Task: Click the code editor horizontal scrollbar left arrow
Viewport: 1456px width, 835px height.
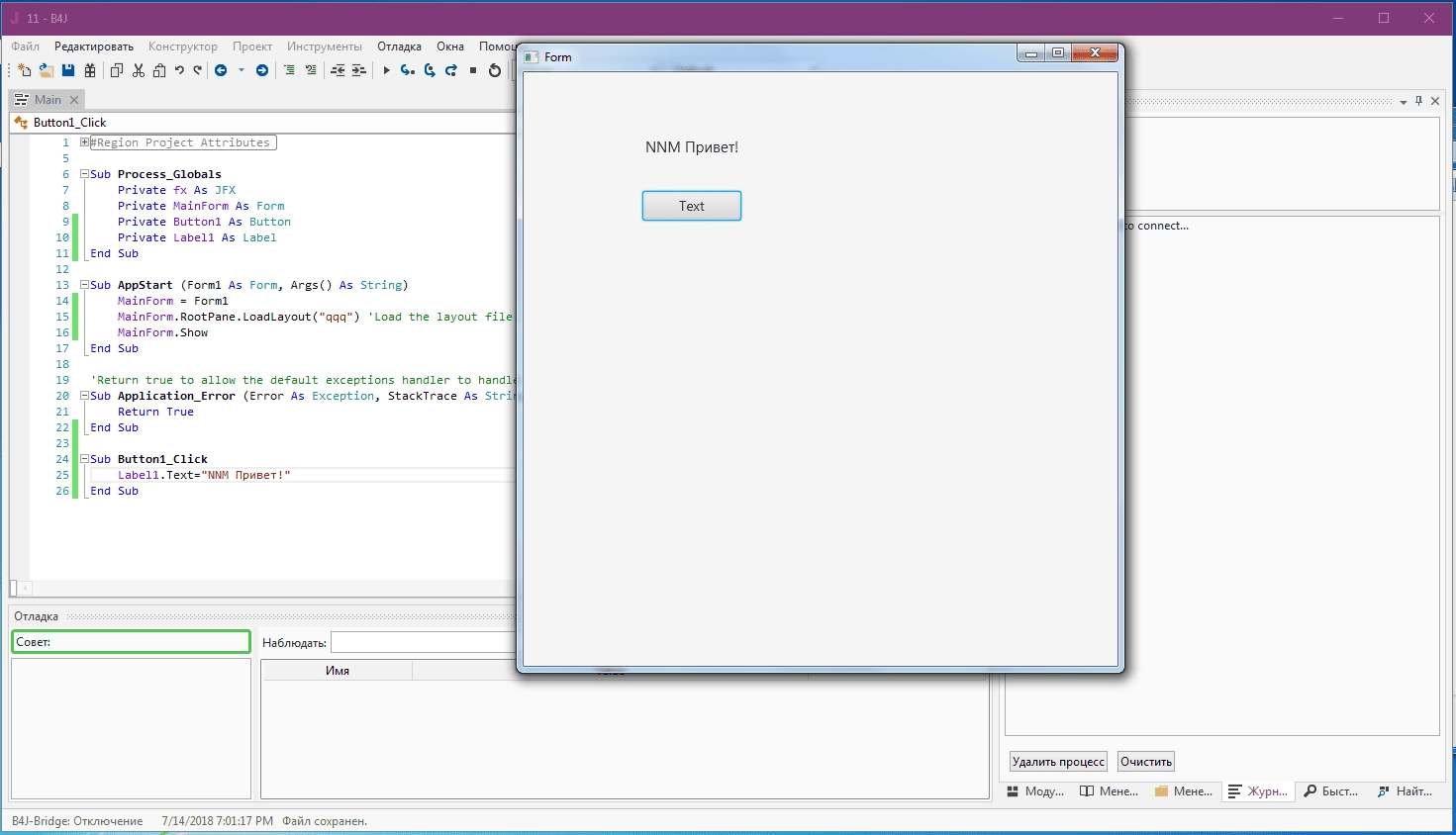Action: tap(26, 588)
